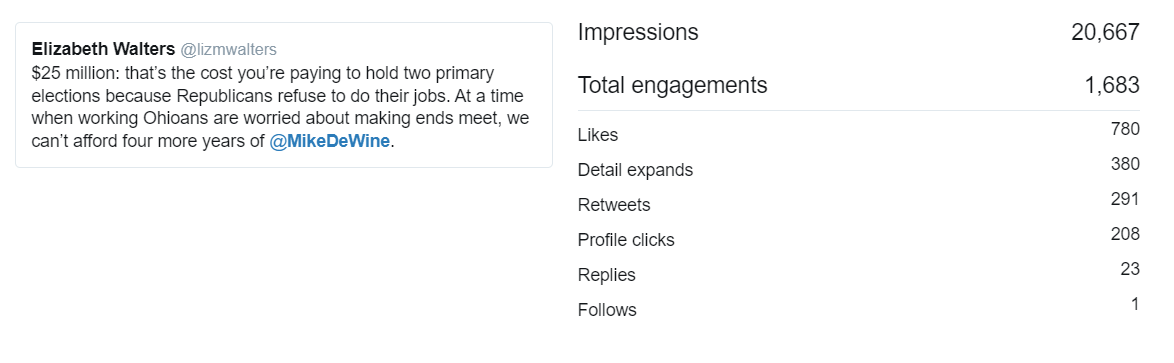This screenshot has height=363, width=1174.
Task: Click the 380 detail expands value
Action: 1125,164
